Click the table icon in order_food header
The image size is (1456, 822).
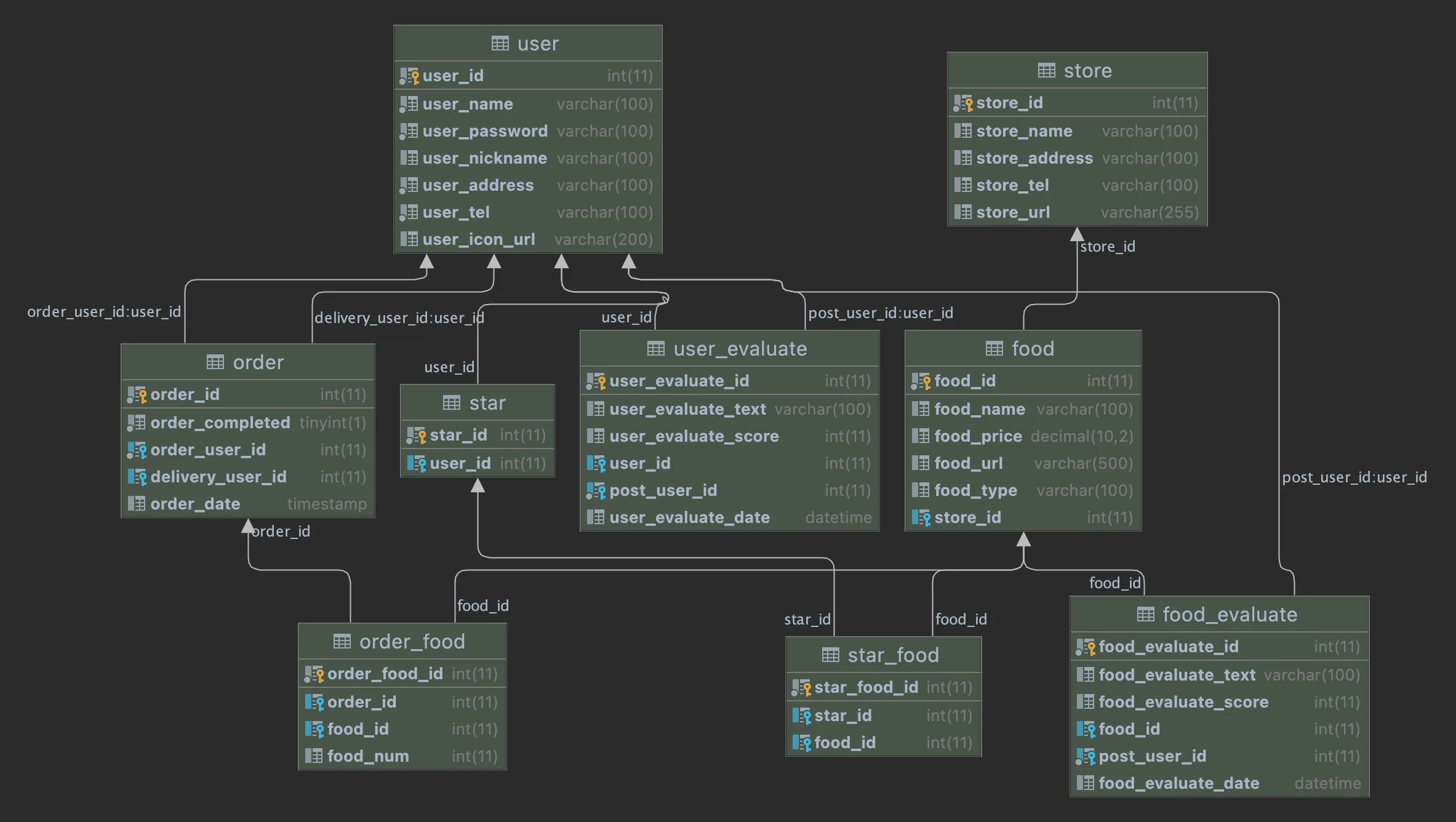342,642
